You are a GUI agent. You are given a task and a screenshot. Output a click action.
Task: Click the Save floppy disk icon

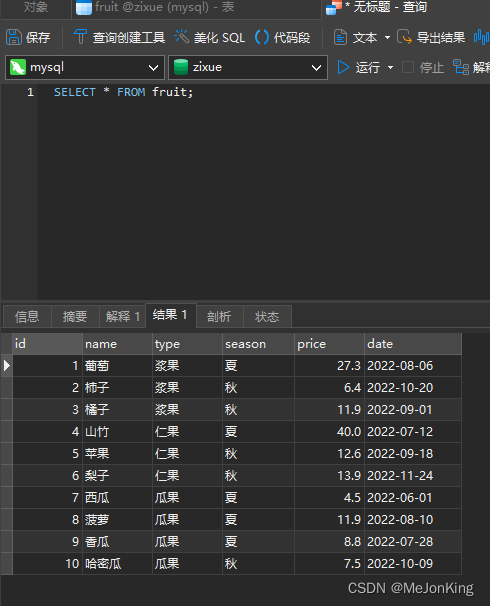point(14,37)
